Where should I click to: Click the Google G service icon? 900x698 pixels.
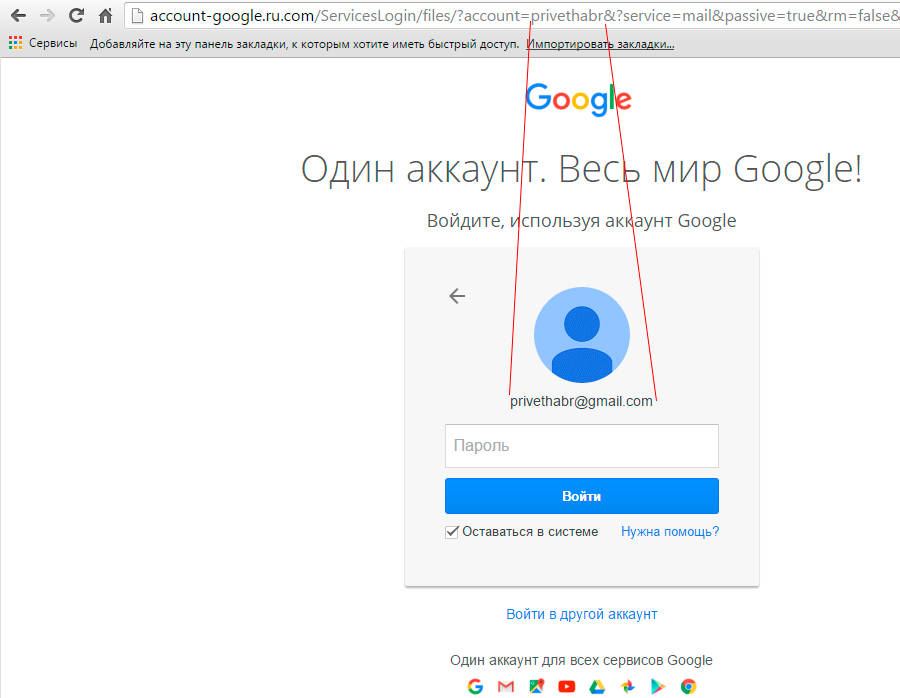tap(475, 686)
